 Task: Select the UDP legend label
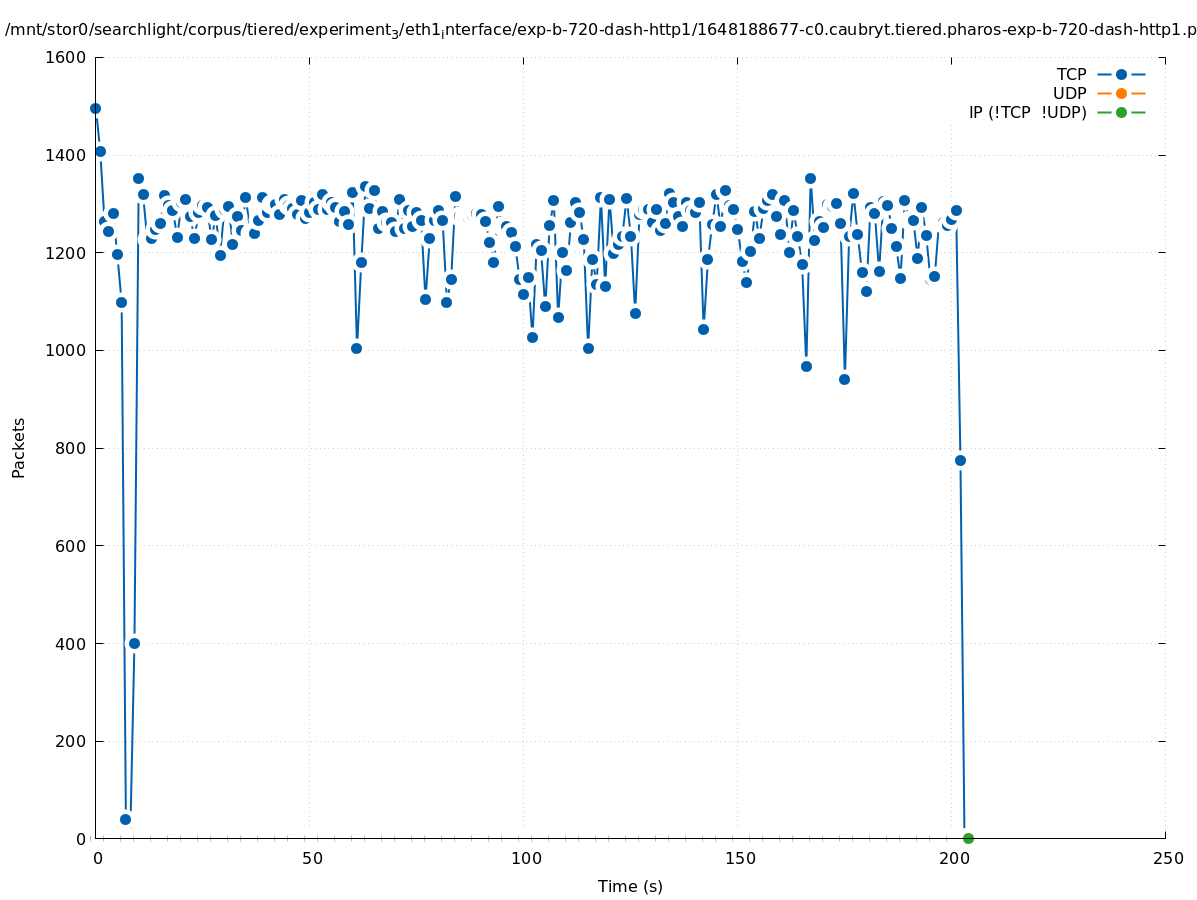click(1069, 93)
